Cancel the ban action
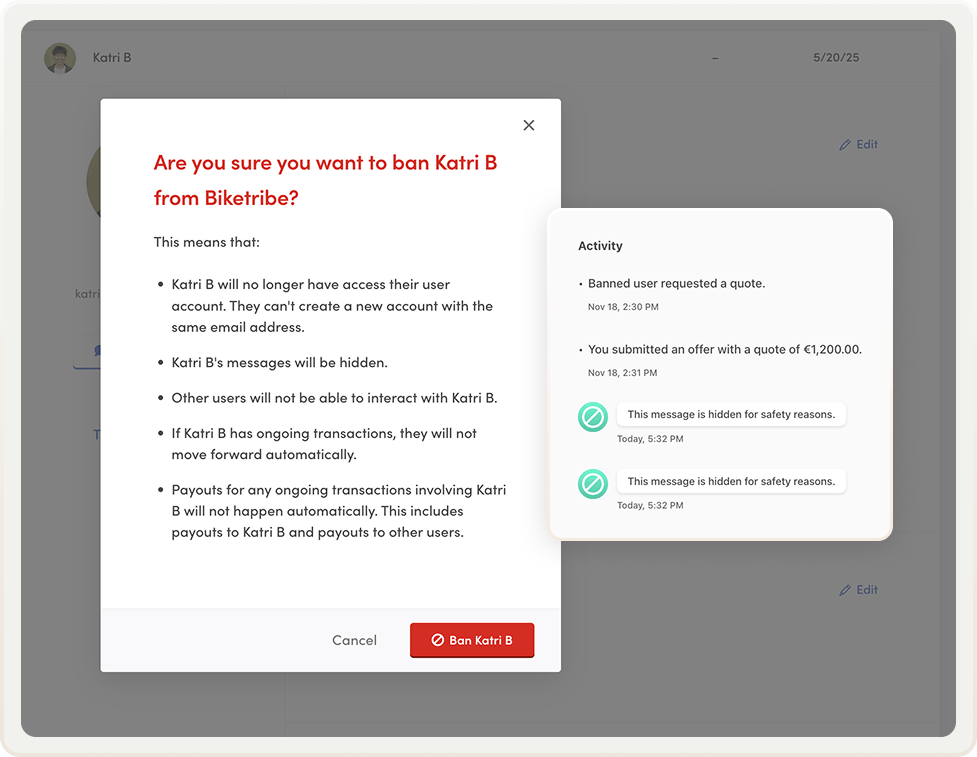 354,640
